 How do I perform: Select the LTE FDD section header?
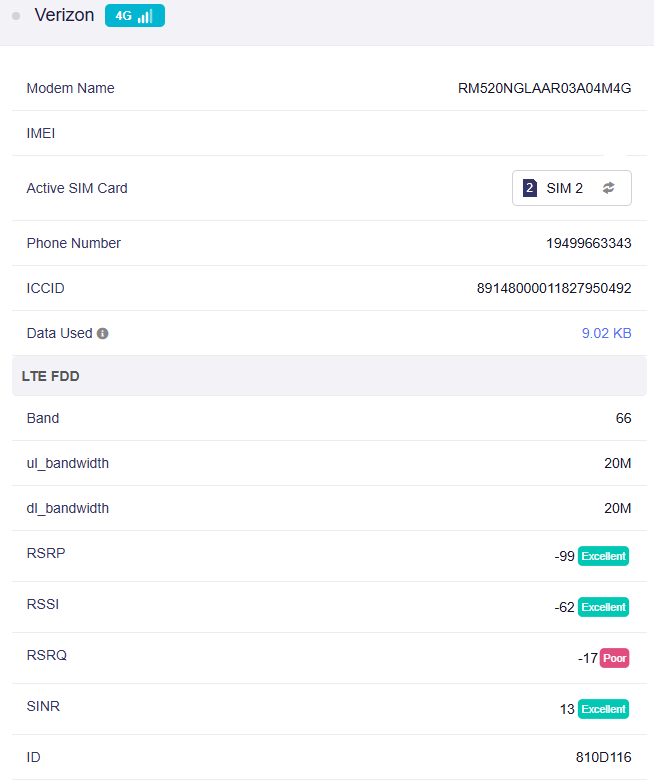[x=50, y=377]
